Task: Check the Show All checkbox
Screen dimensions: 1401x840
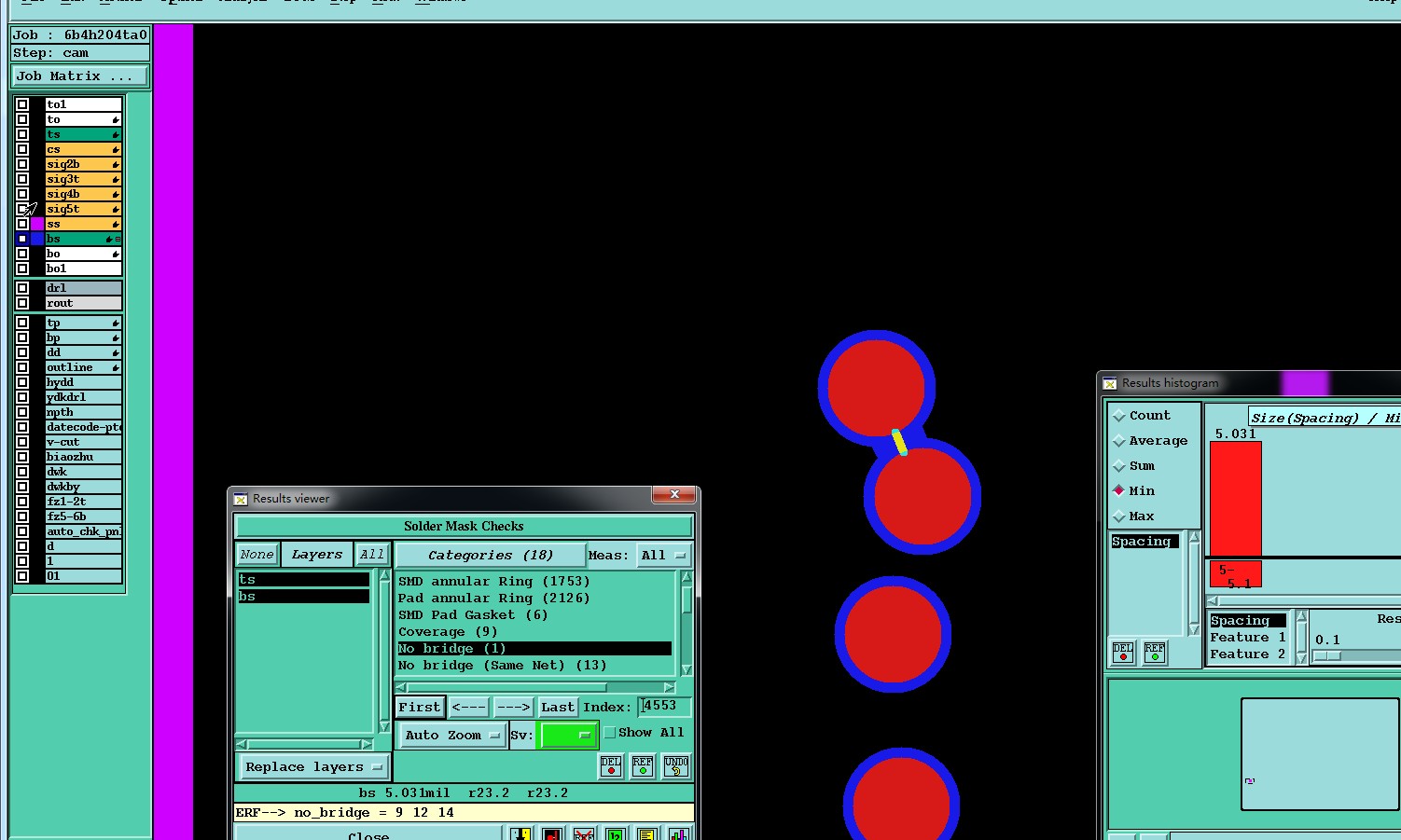Action: pos(610,733)
